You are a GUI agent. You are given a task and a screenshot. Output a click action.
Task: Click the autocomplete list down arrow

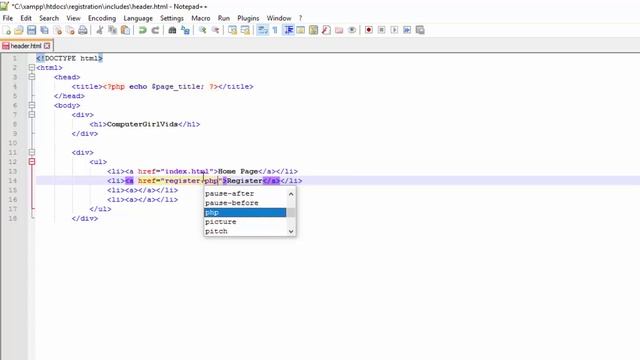coord(291,231)
